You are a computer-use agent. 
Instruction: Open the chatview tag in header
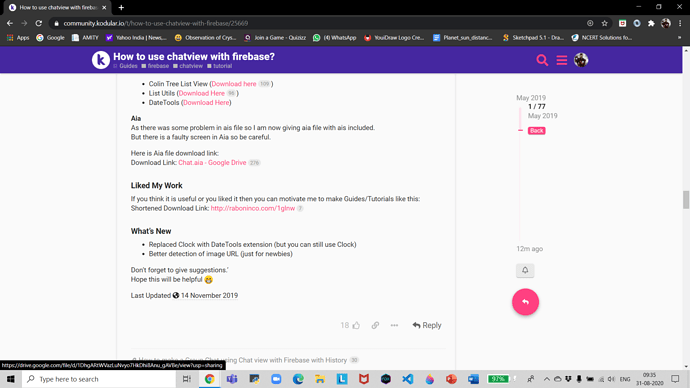click(x=188, y=66)
